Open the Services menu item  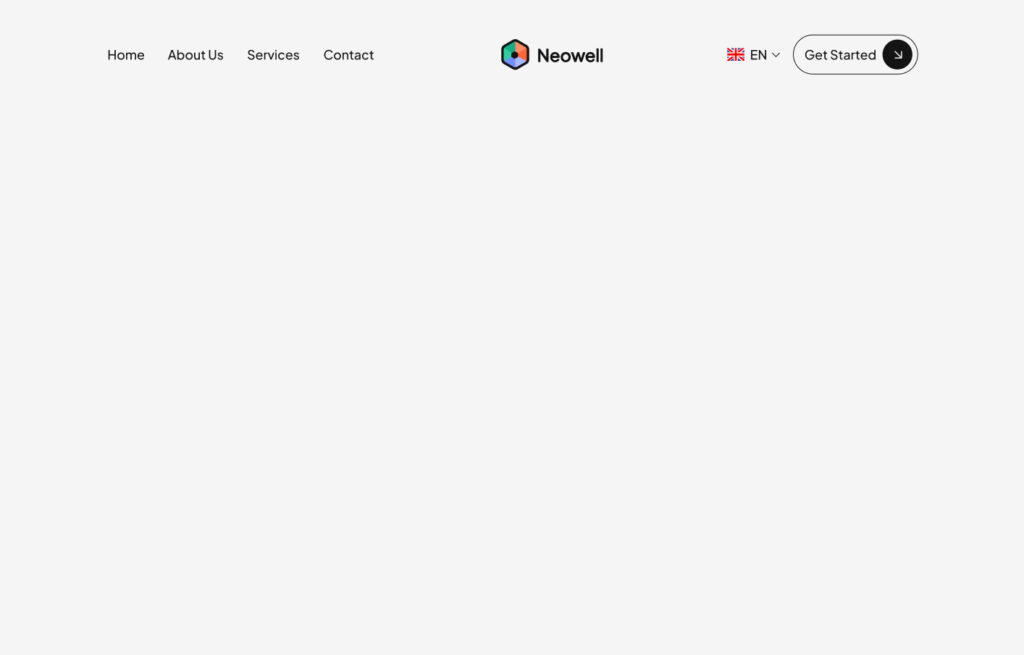[x=273, y=55]
